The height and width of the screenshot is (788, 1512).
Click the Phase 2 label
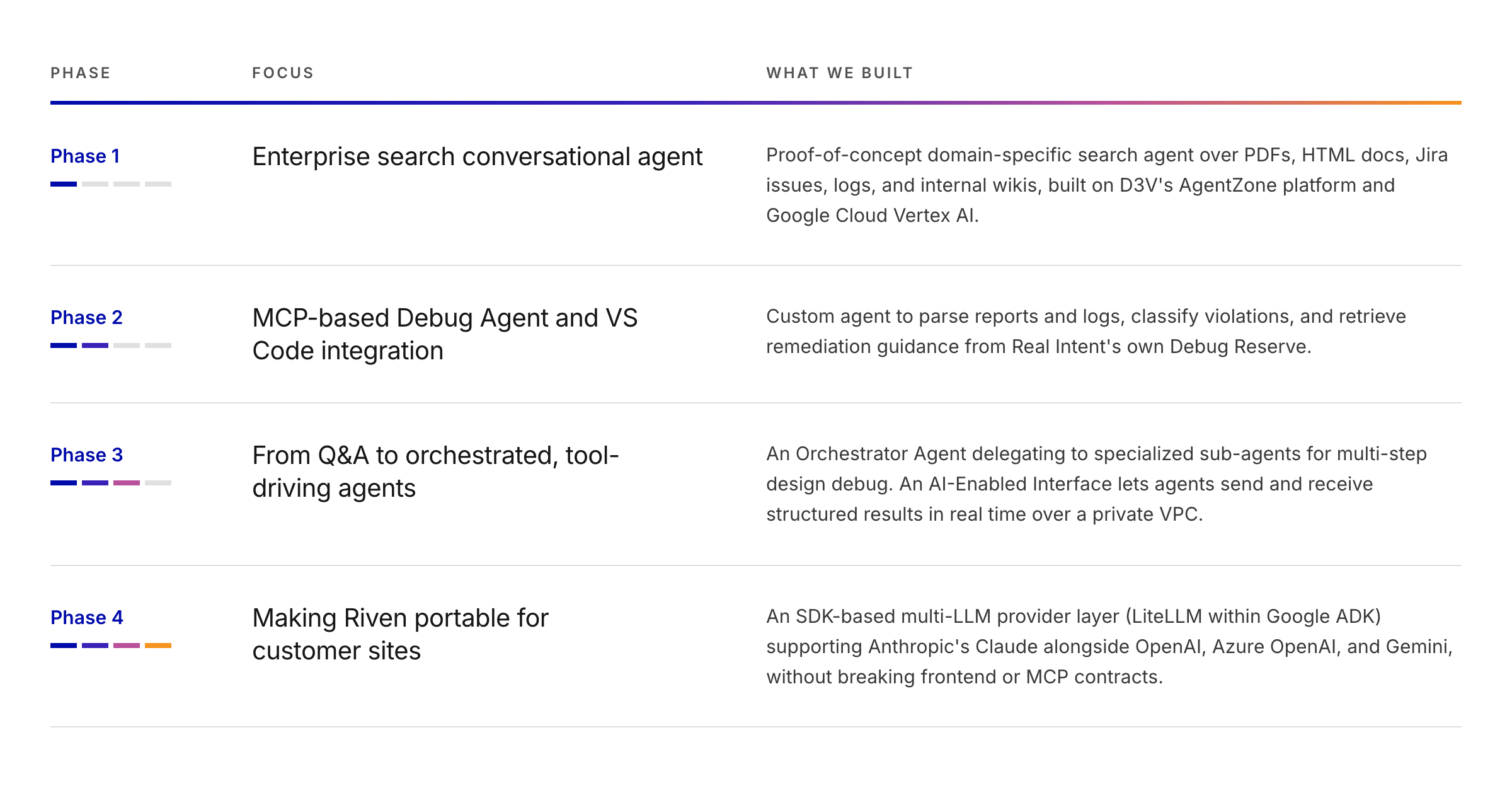(86, 317)
